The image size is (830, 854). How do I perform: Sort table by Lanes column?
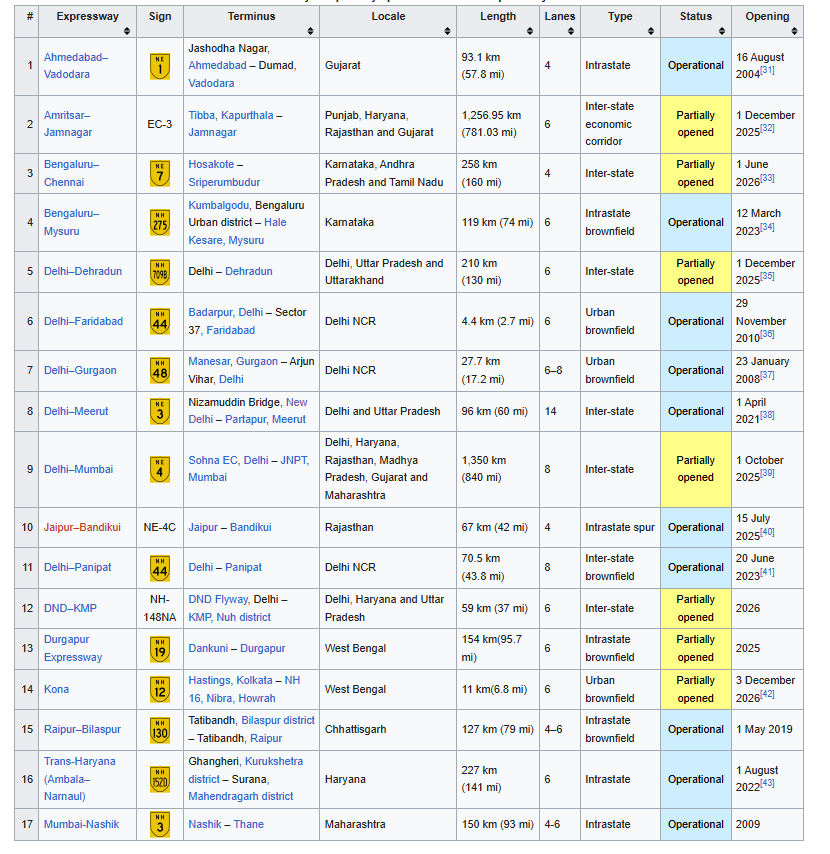571,31
